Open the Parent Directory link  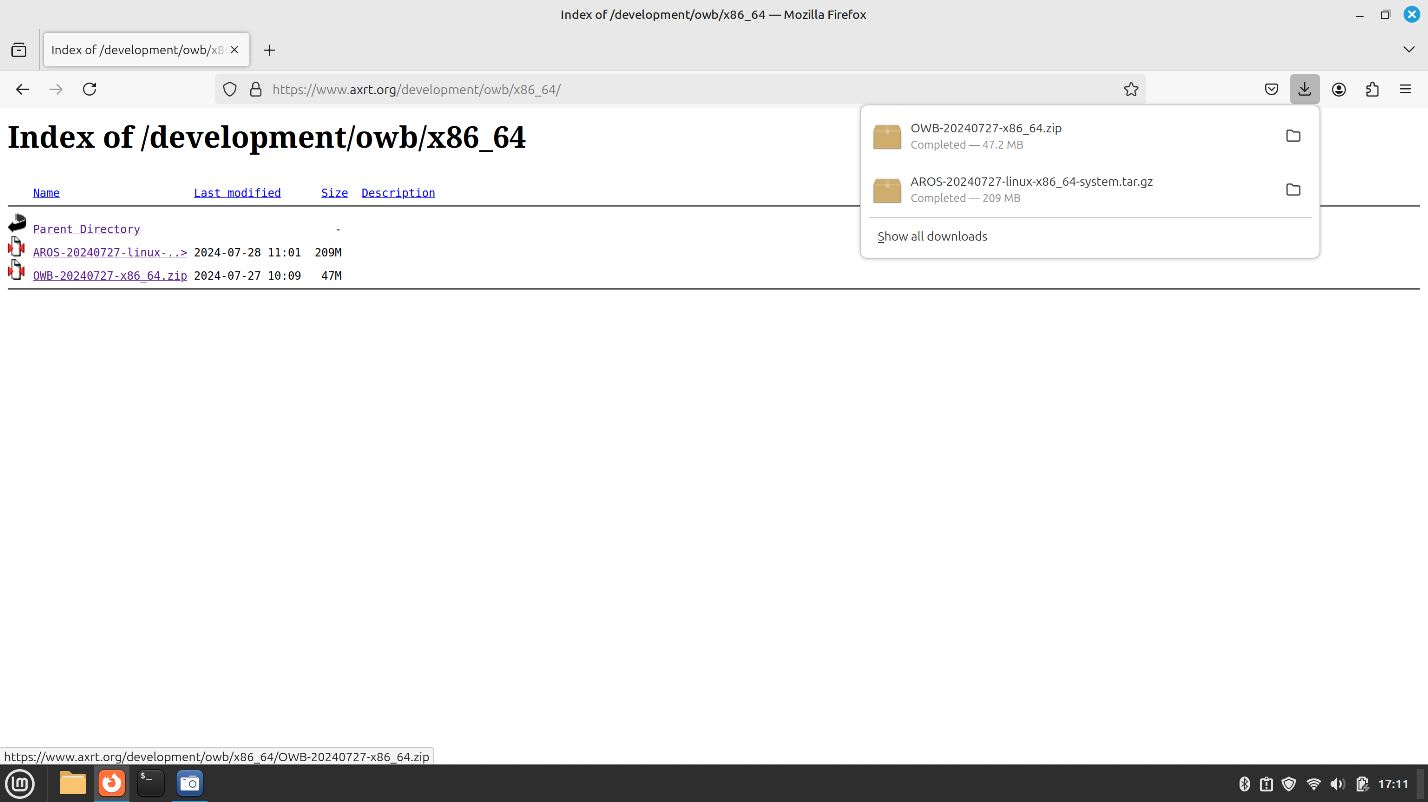[x=86, y=229]
